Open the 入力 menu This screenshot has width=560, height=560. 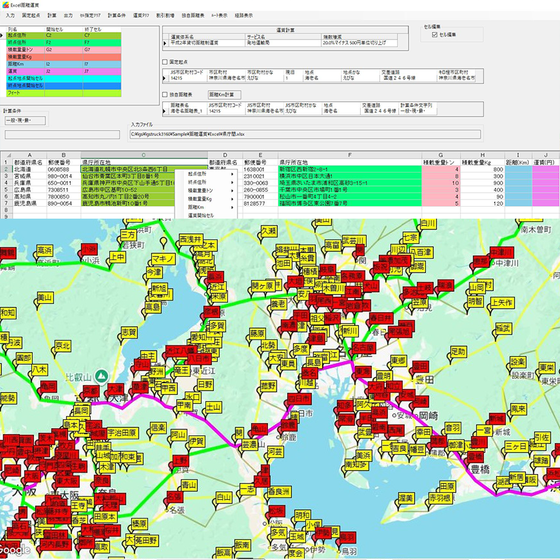click(x=10, y=15)
